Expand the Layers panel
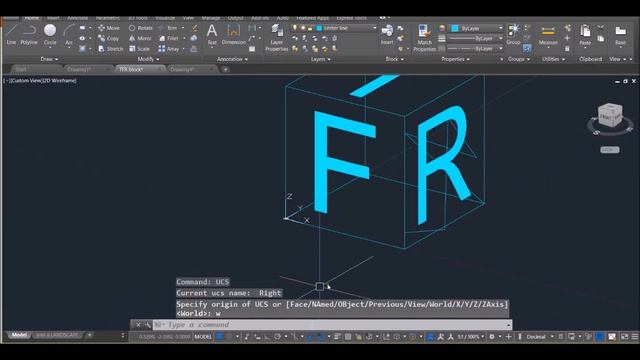 tap(320, 59)
